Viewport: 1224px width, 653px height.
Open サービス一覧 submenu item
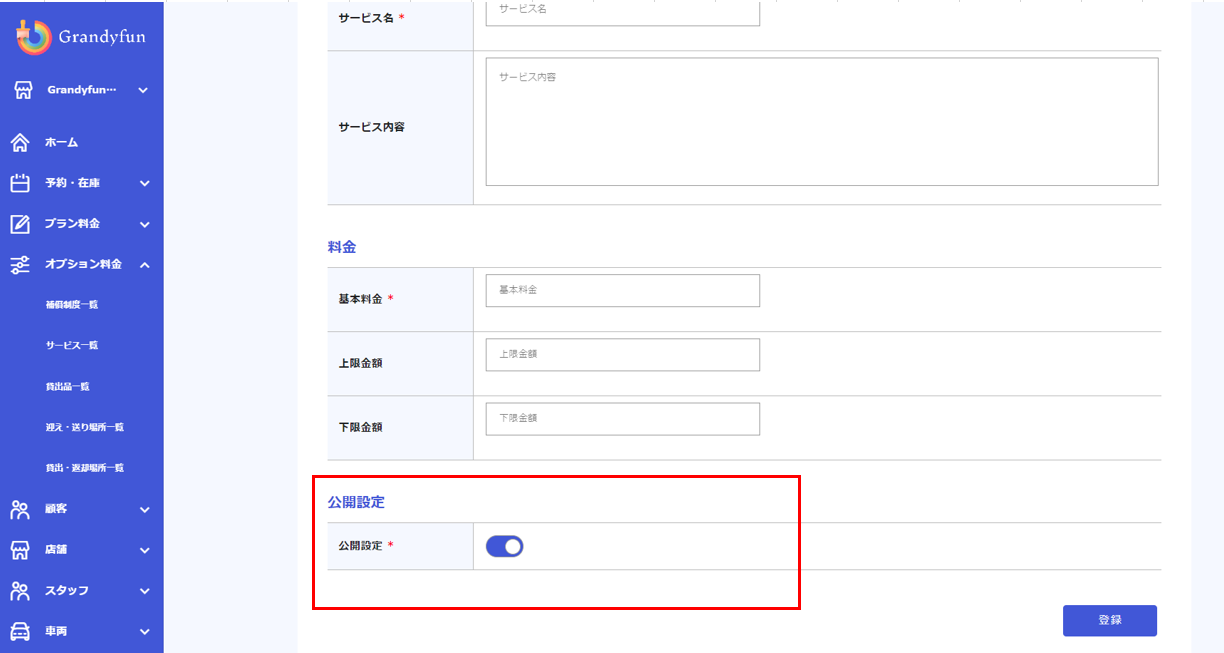coord(72,345)
